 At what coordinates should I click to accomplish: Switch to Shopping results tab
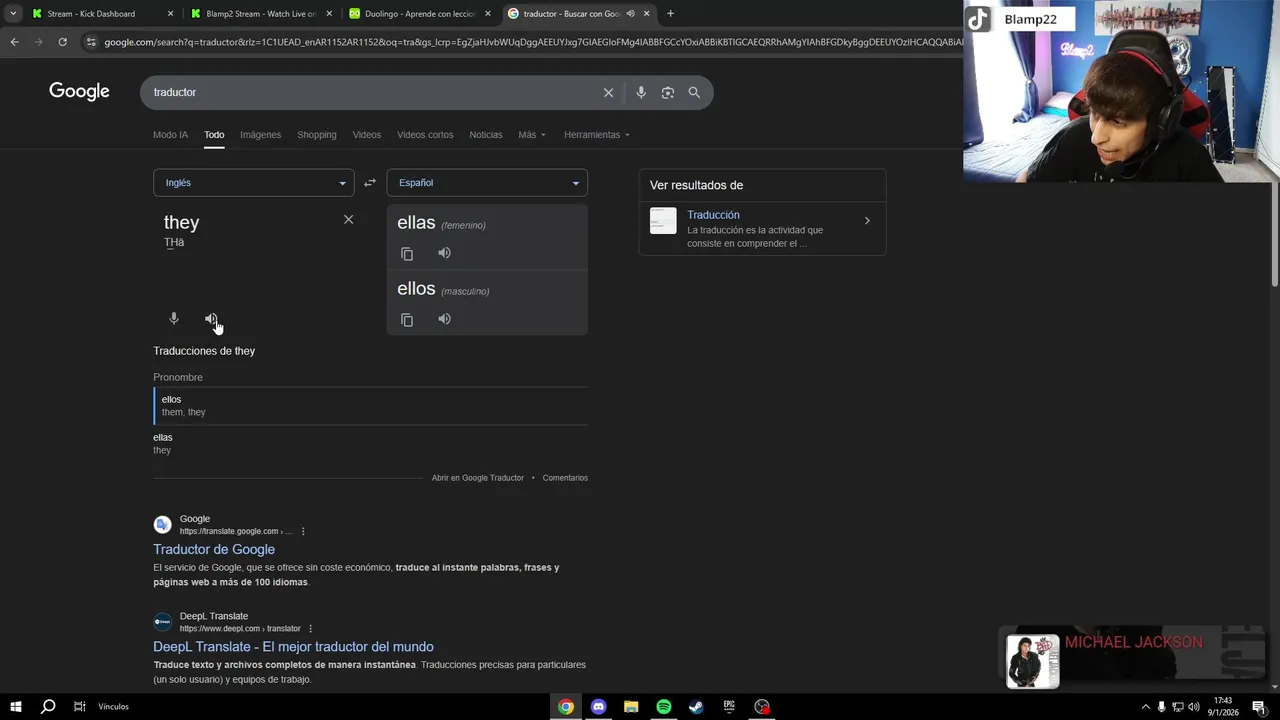pos(317,135)
